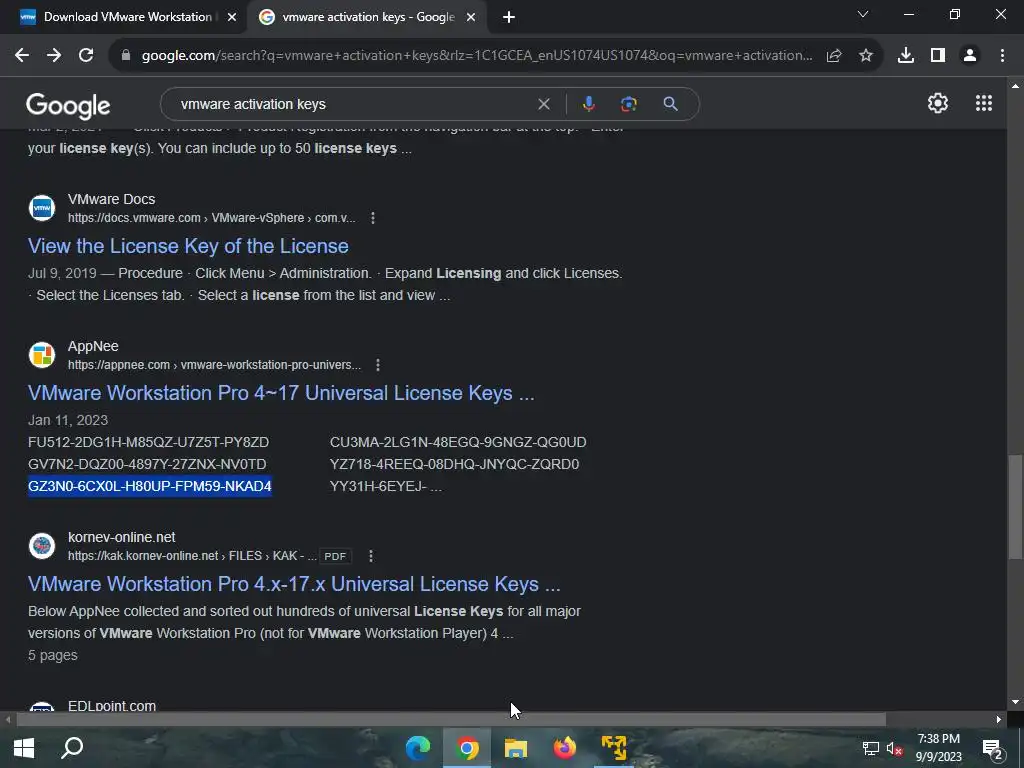
Task: Open Google quick settings gear
Action: coord(938,103)
